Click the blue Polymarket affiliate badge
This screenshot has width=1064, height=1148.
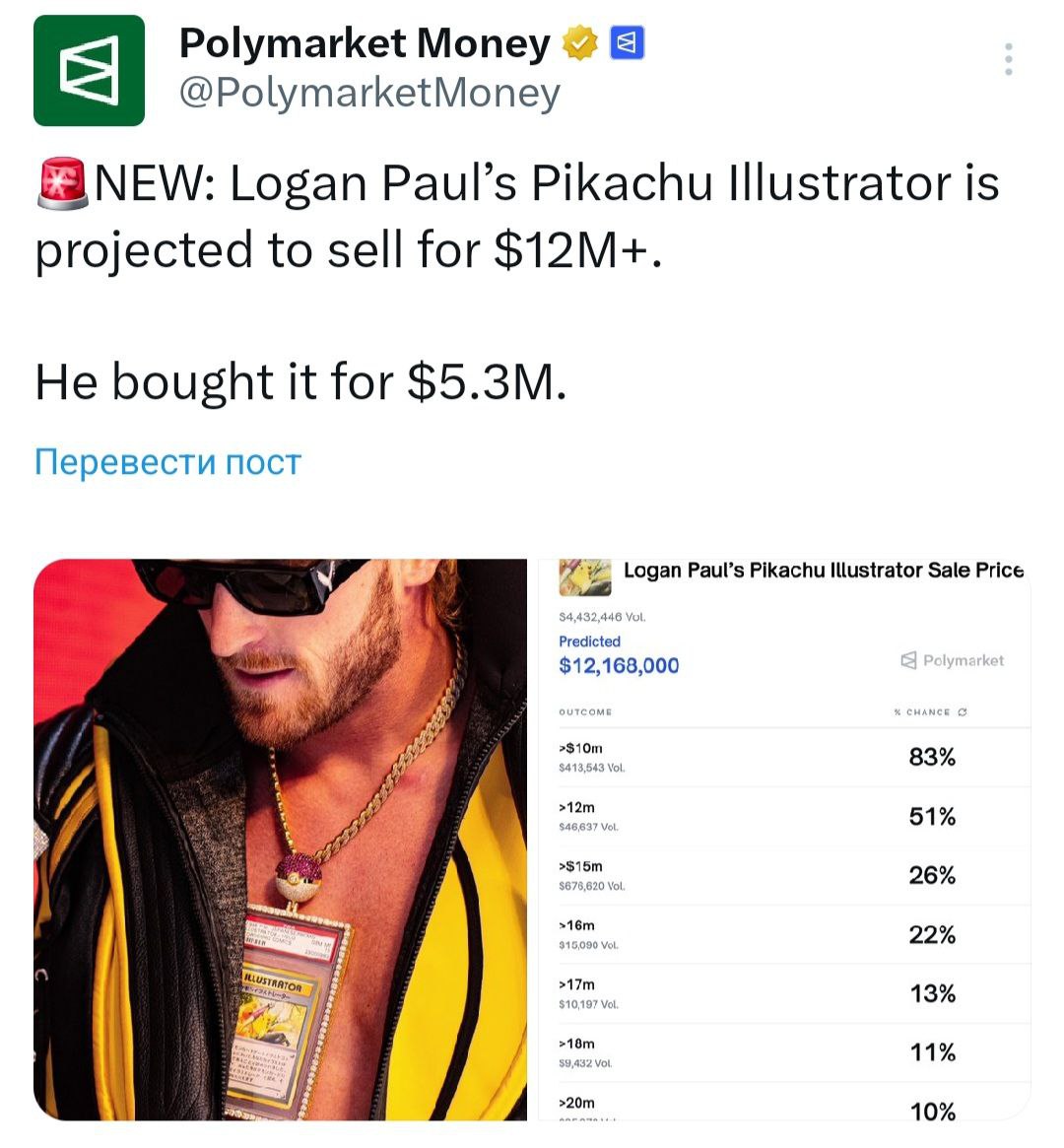pos(629,43)
